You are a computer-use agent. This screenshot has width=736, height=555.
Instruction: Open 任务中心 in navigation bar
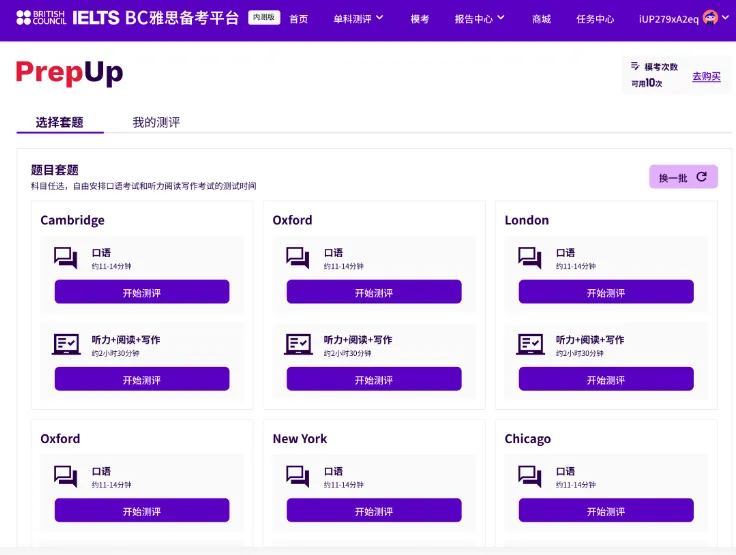(x=595, y=19)
